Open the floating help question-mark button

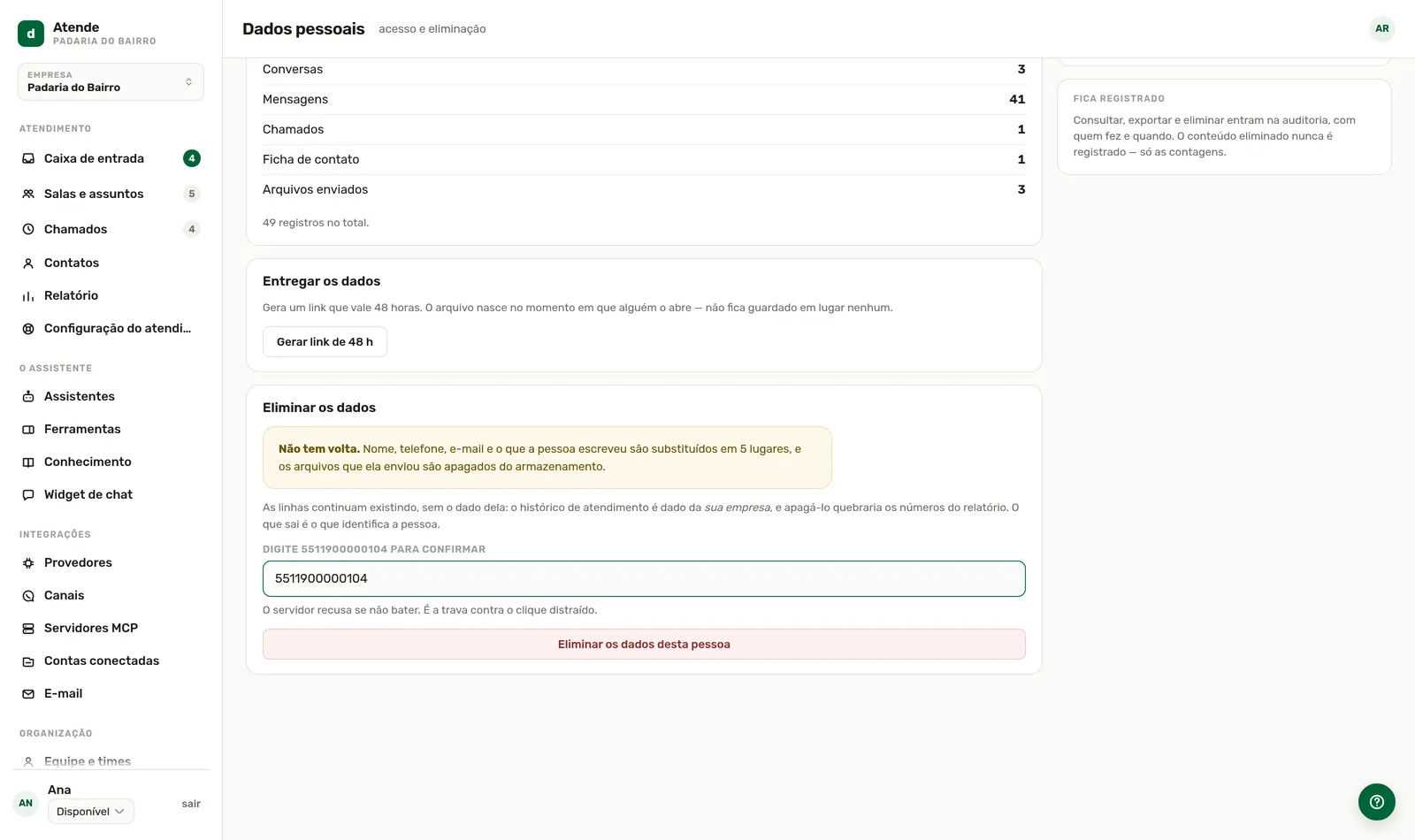pos(1377,802)
